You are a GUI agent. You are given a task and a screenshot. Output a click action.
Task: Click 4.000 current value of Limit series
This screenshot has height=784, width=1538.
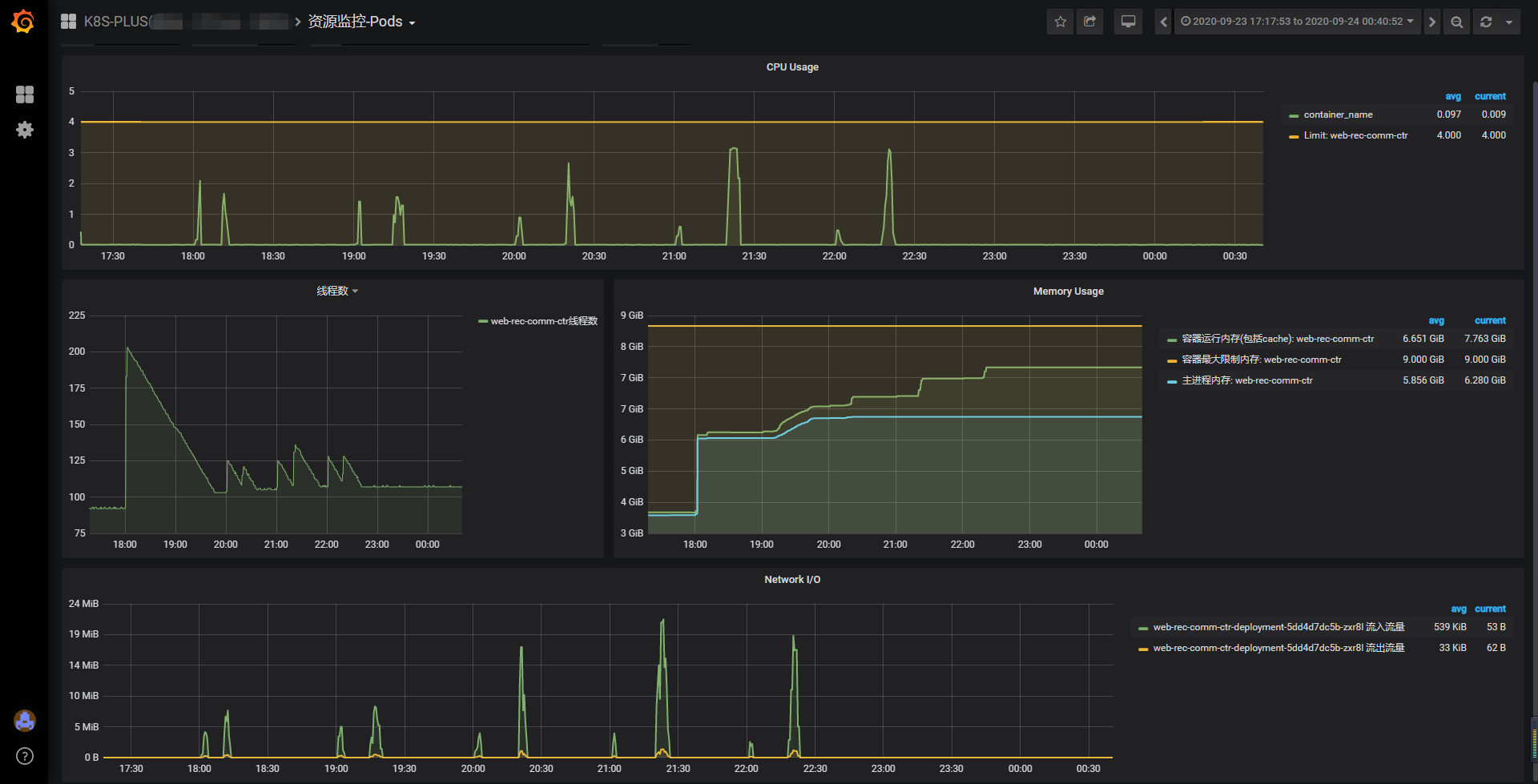(x=1494, y=135)
